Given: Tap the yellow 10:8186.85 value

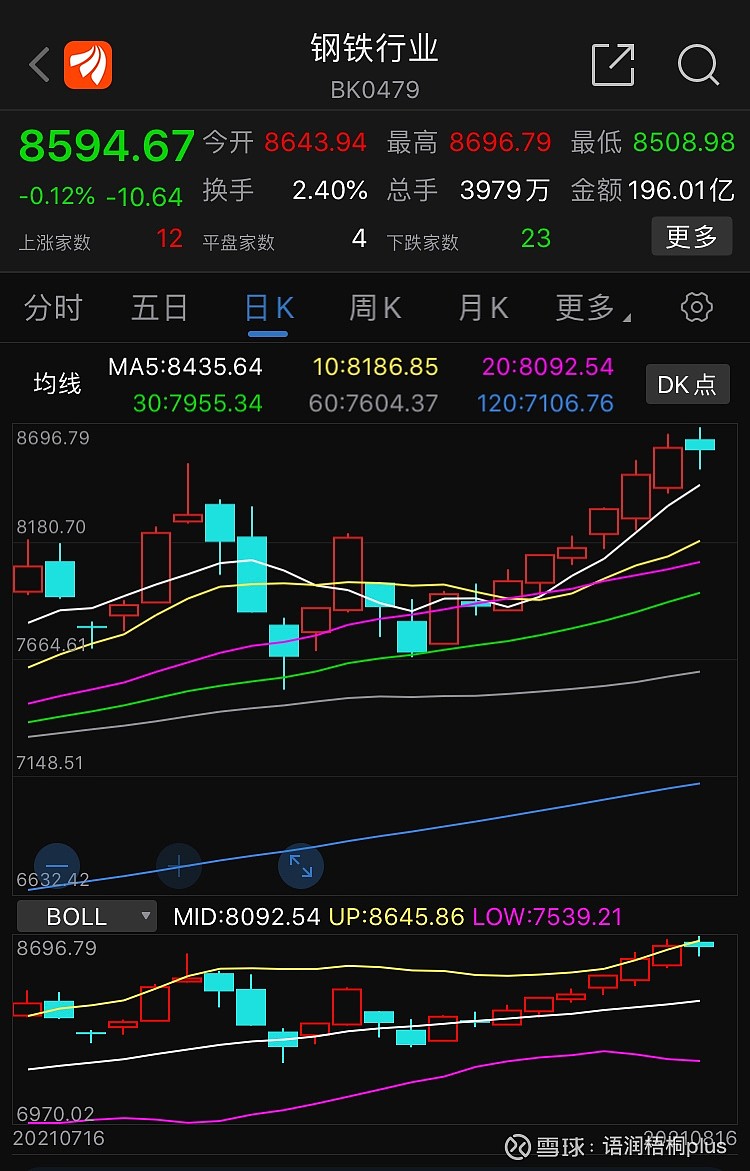Looking at the screenshot, I should click(x=375, y=367).
